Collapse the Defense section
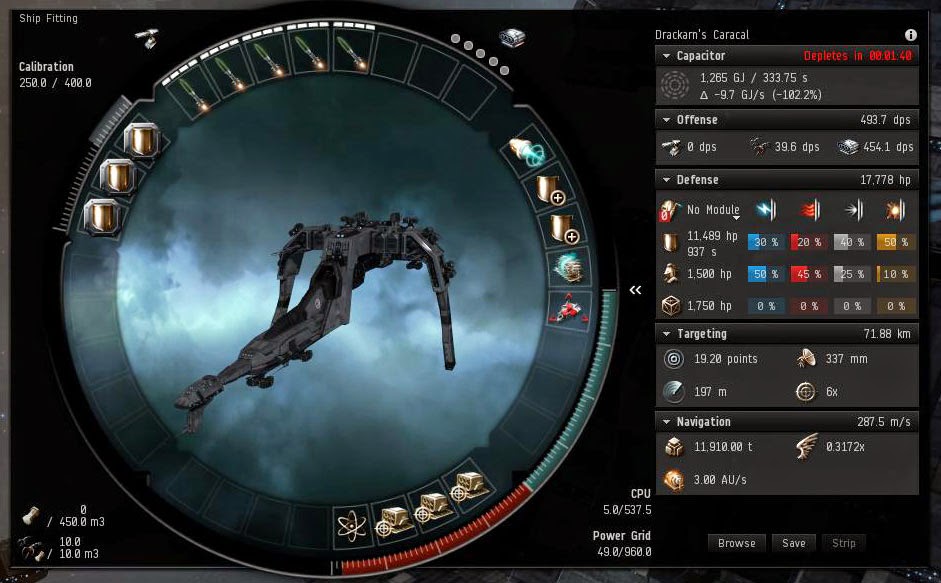 click(666, 180)
